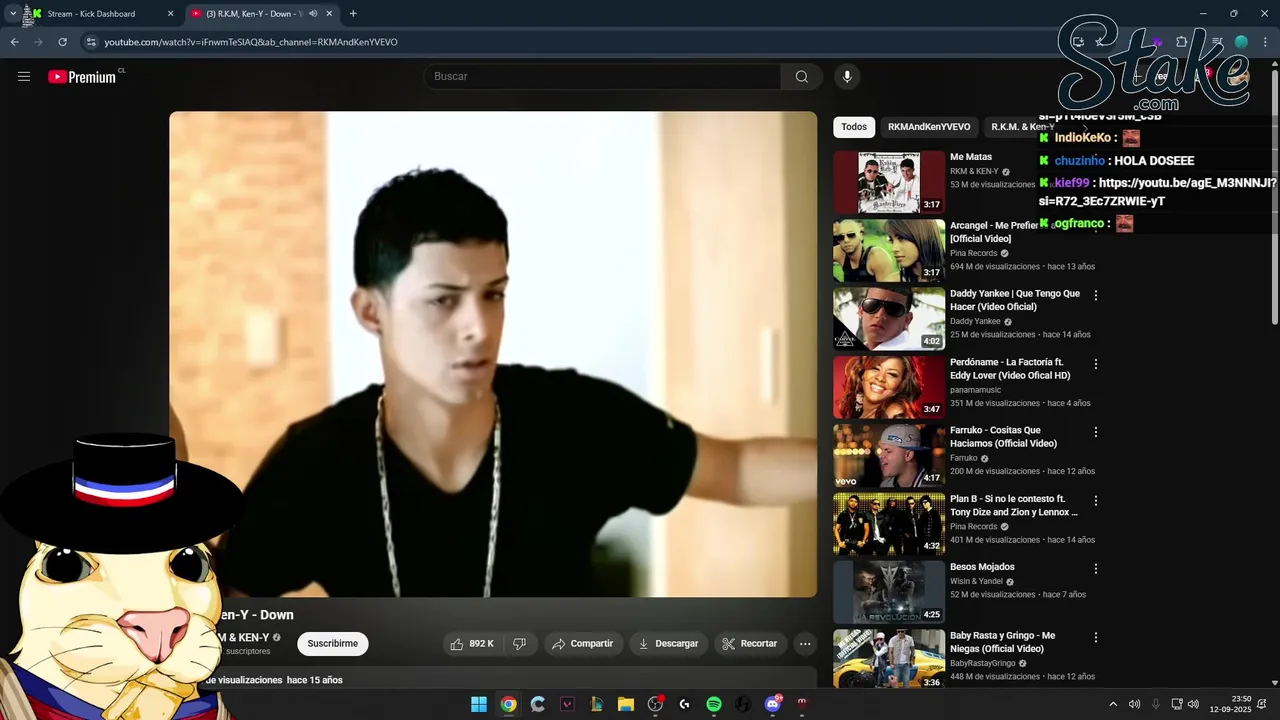
Task: Click the Chrome icon in the taskbar
Action: pos(508,704)
